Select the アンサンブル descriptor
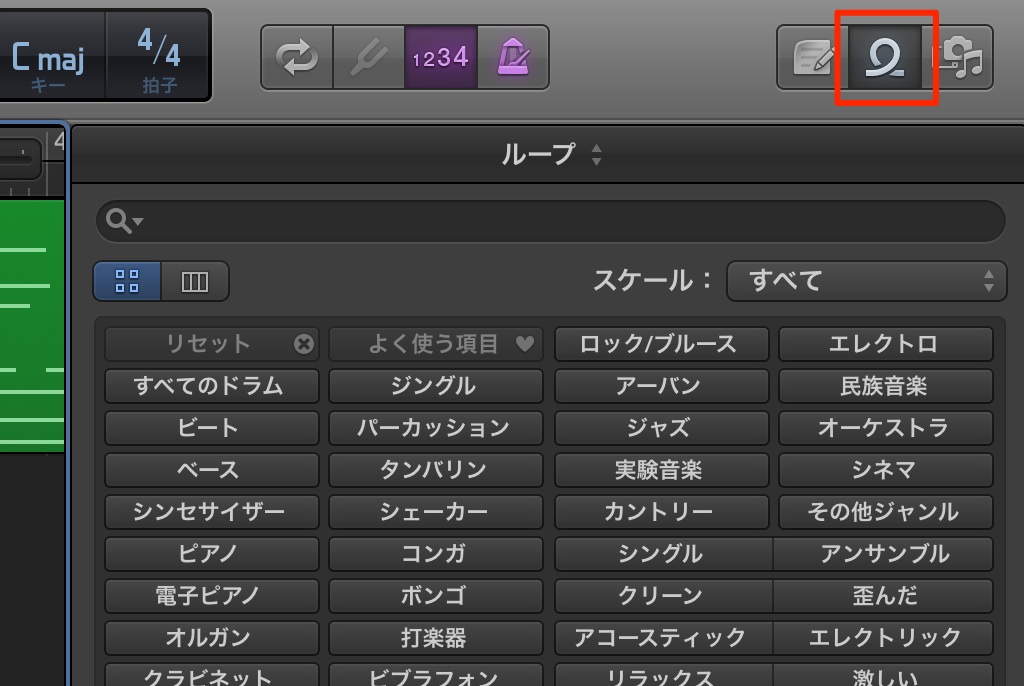Screen dimensions: 1024x686 point(884,553)
